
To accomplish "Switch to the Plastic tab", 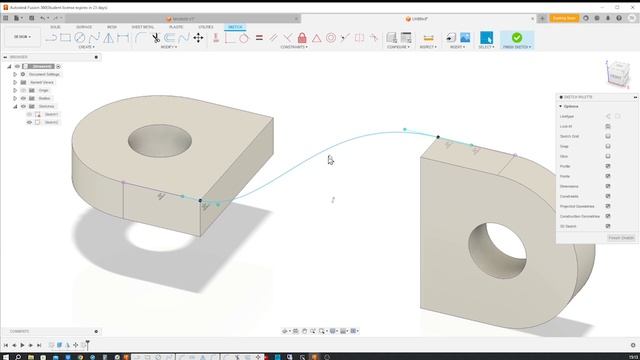I will 176,27.
